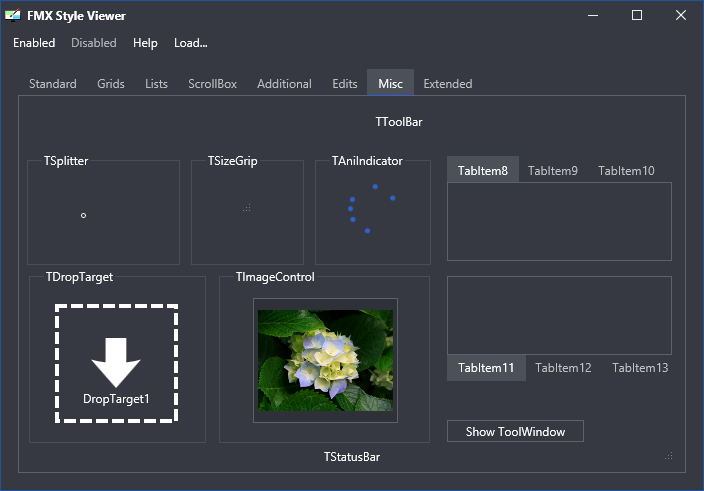Open the Load... menu
This screenshot has width=704, height=491.
click(191, 43)
